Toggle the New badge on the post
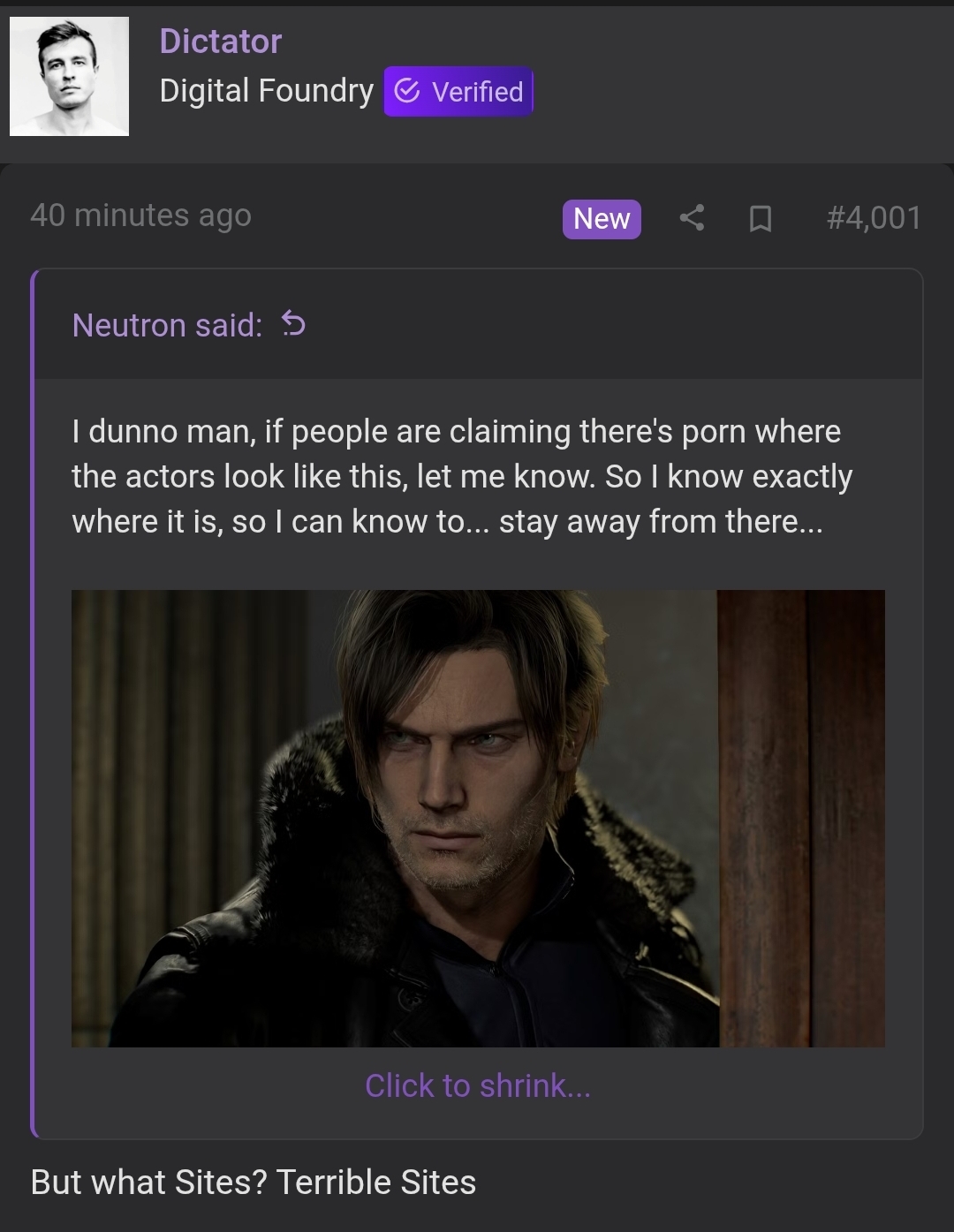Screen dimensions: 954x1232 point(602,220)
